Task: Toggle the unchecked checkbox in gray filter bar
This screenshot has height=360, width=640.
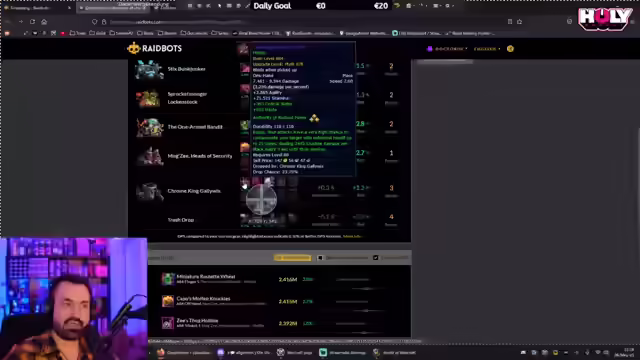Action: [320, 258]
